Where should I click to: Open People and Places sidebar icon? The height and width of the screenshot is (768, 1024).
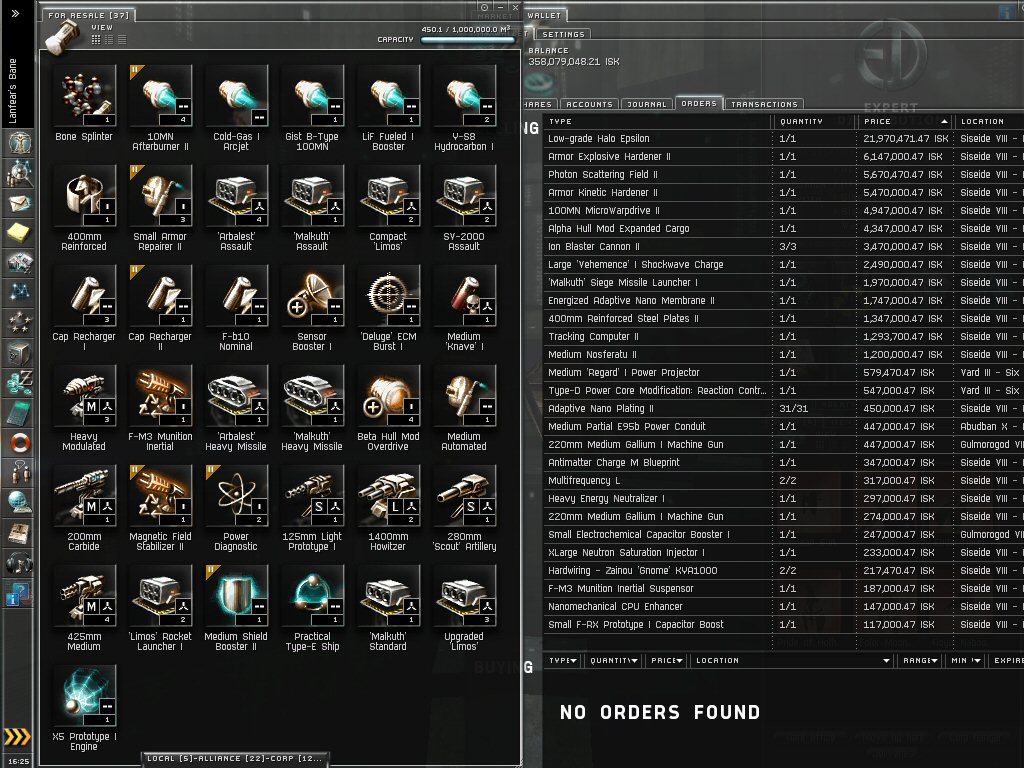(x=19, y=174)
